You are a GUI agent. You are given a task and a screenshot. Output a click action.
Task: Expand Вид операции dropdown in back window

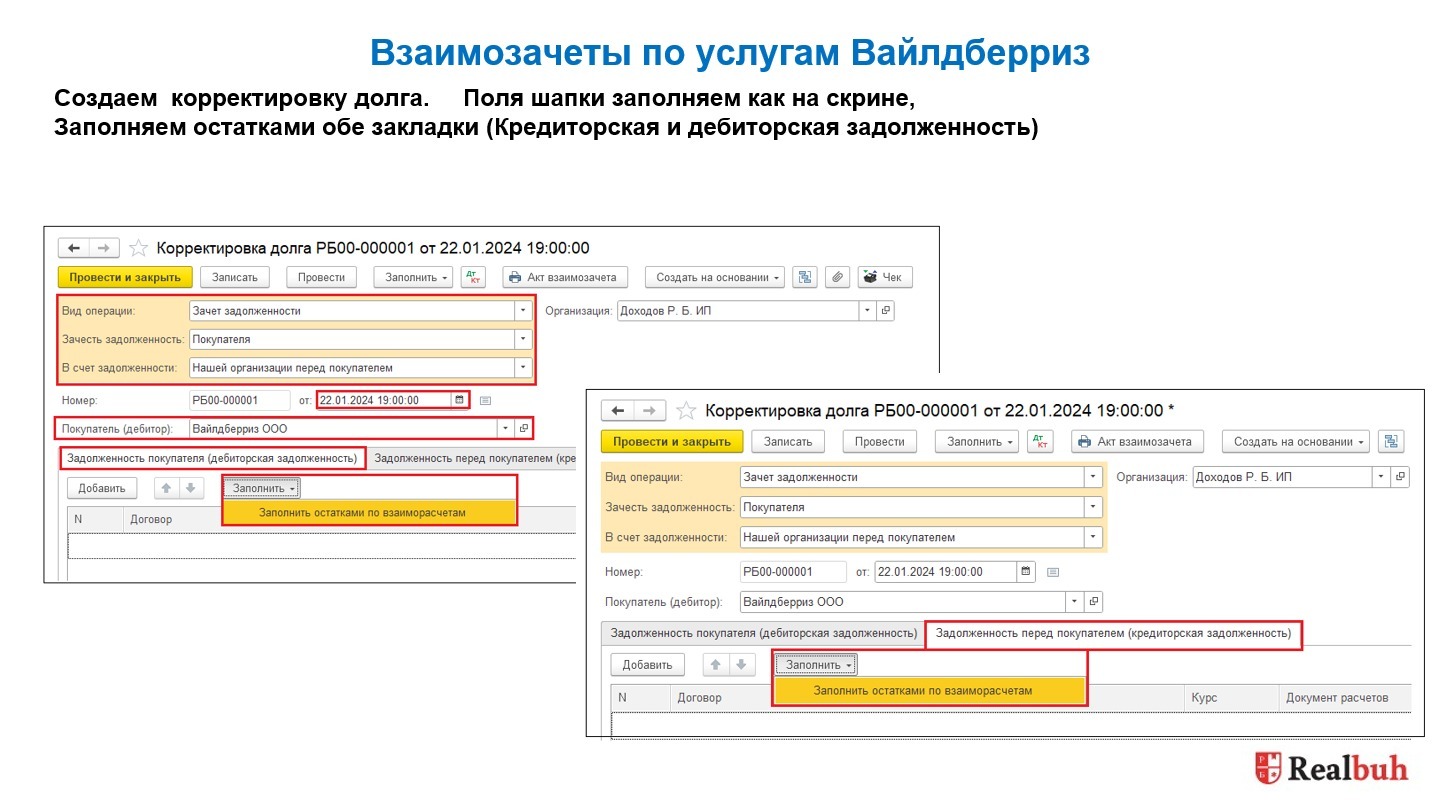pyautogui.click(x=523, y=311)
